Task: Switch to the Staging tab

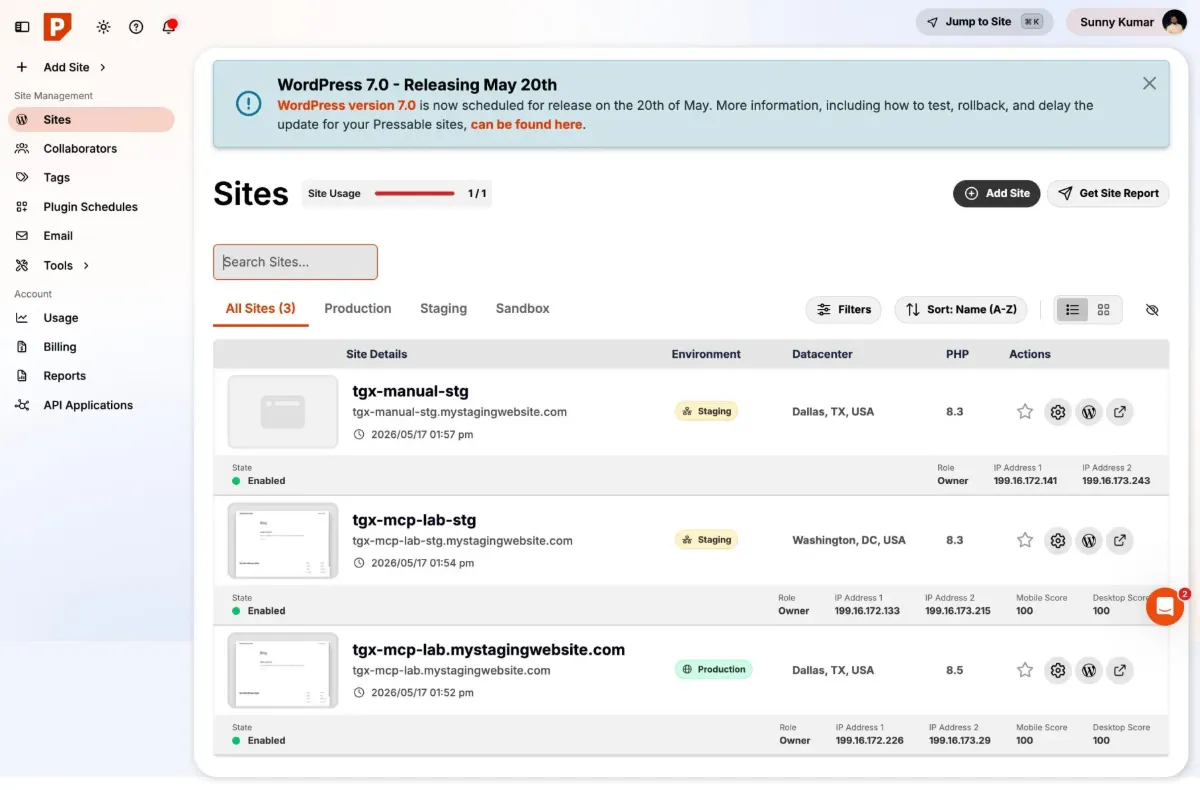Action: point(443,308)
